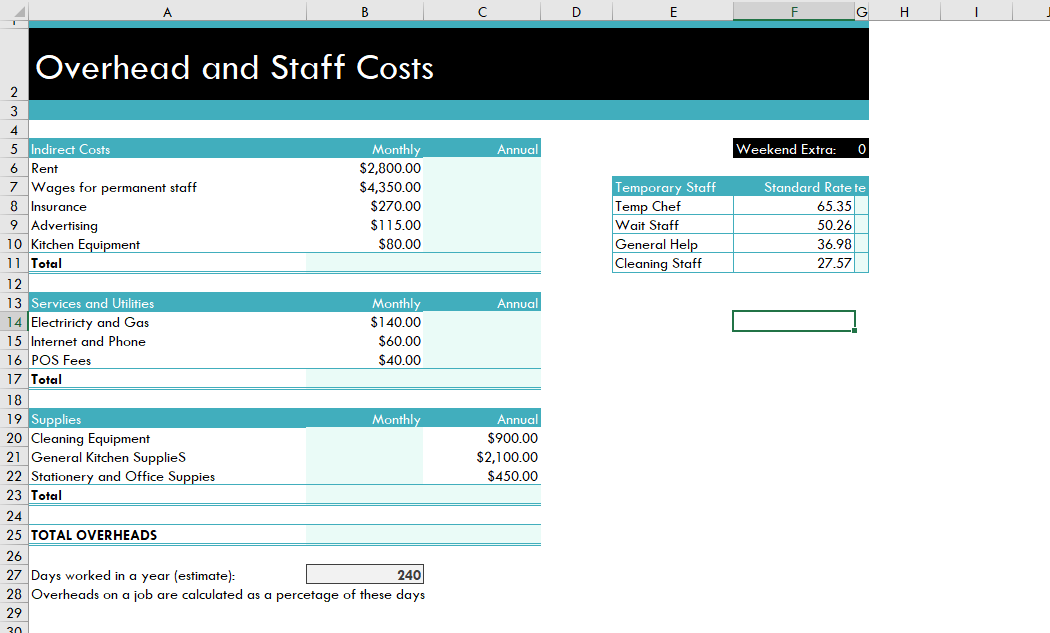The height and width of the screenshot is (633, 1050).
Task: Select column F header
Action: [x=793, y=11]
